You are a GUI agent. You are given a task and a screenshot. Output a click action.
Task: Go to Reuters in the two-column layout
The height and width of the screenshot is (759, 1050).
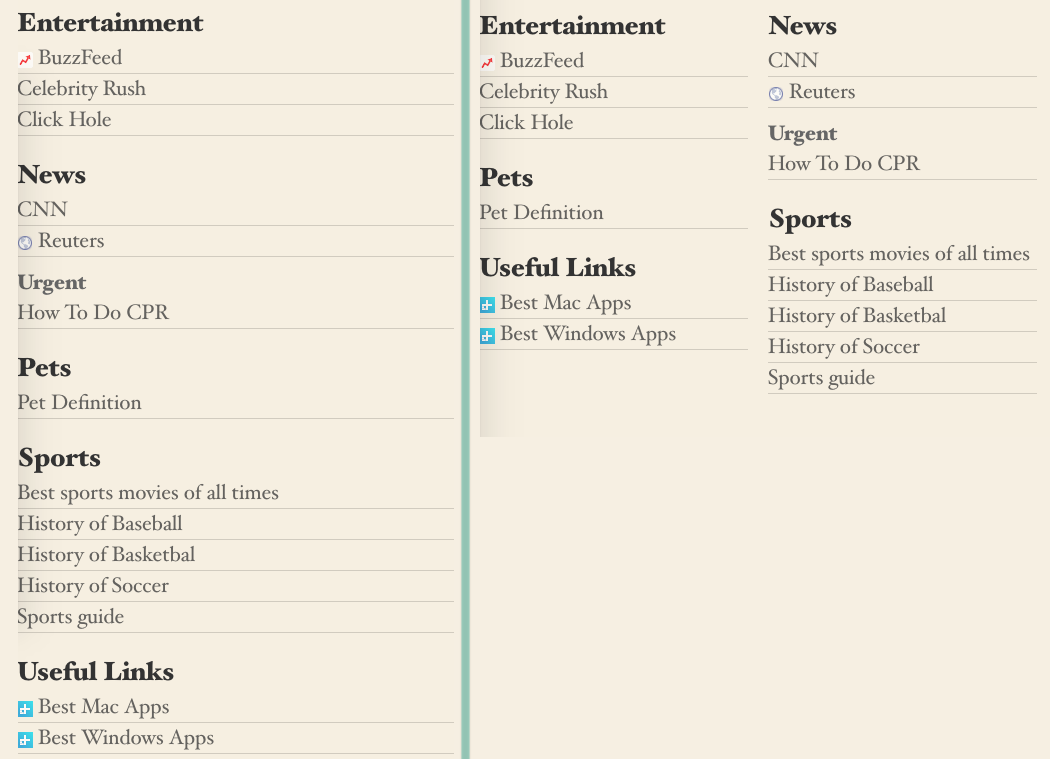822,91
